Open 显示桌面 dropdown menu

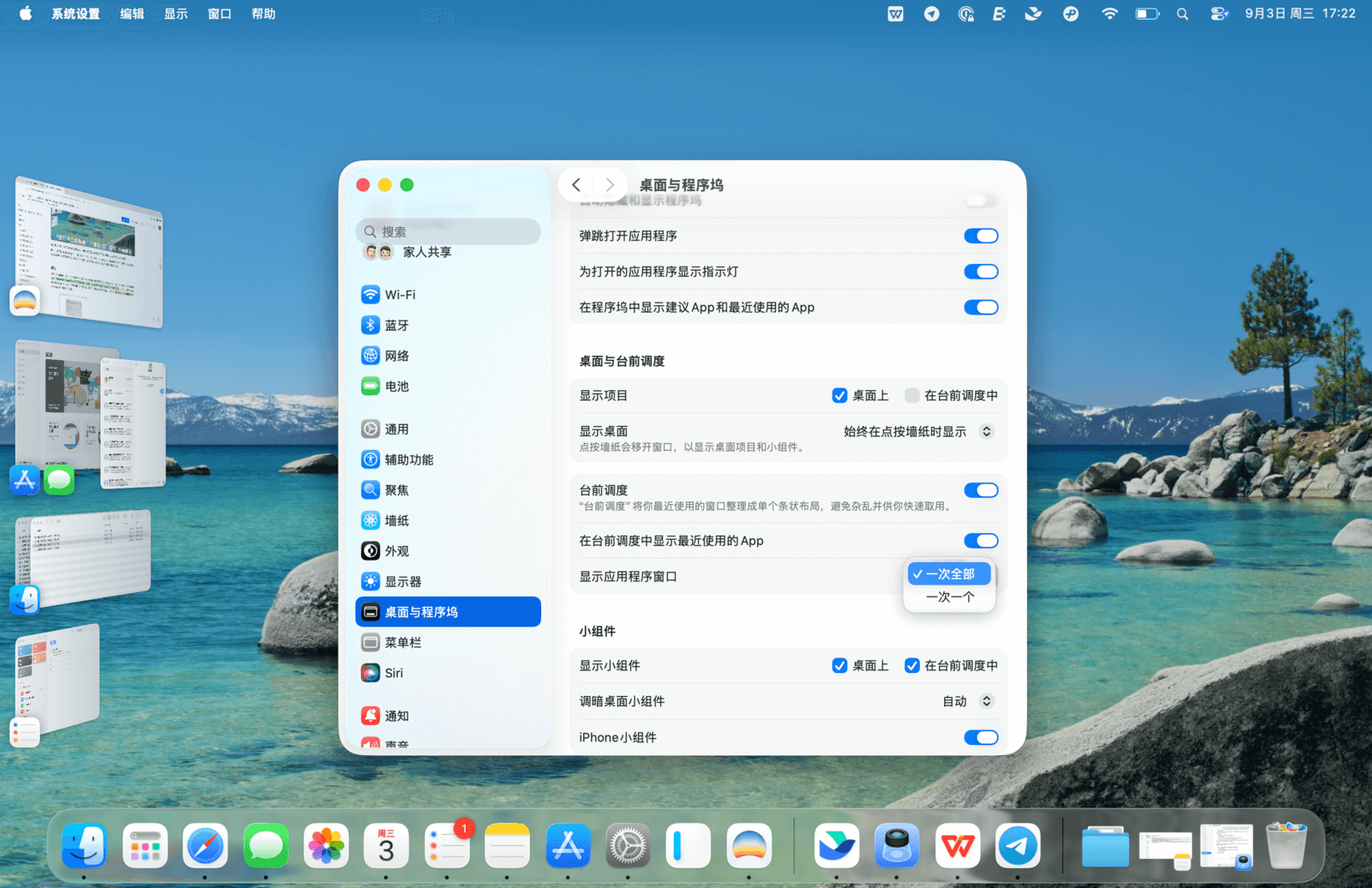pos(917,432)
